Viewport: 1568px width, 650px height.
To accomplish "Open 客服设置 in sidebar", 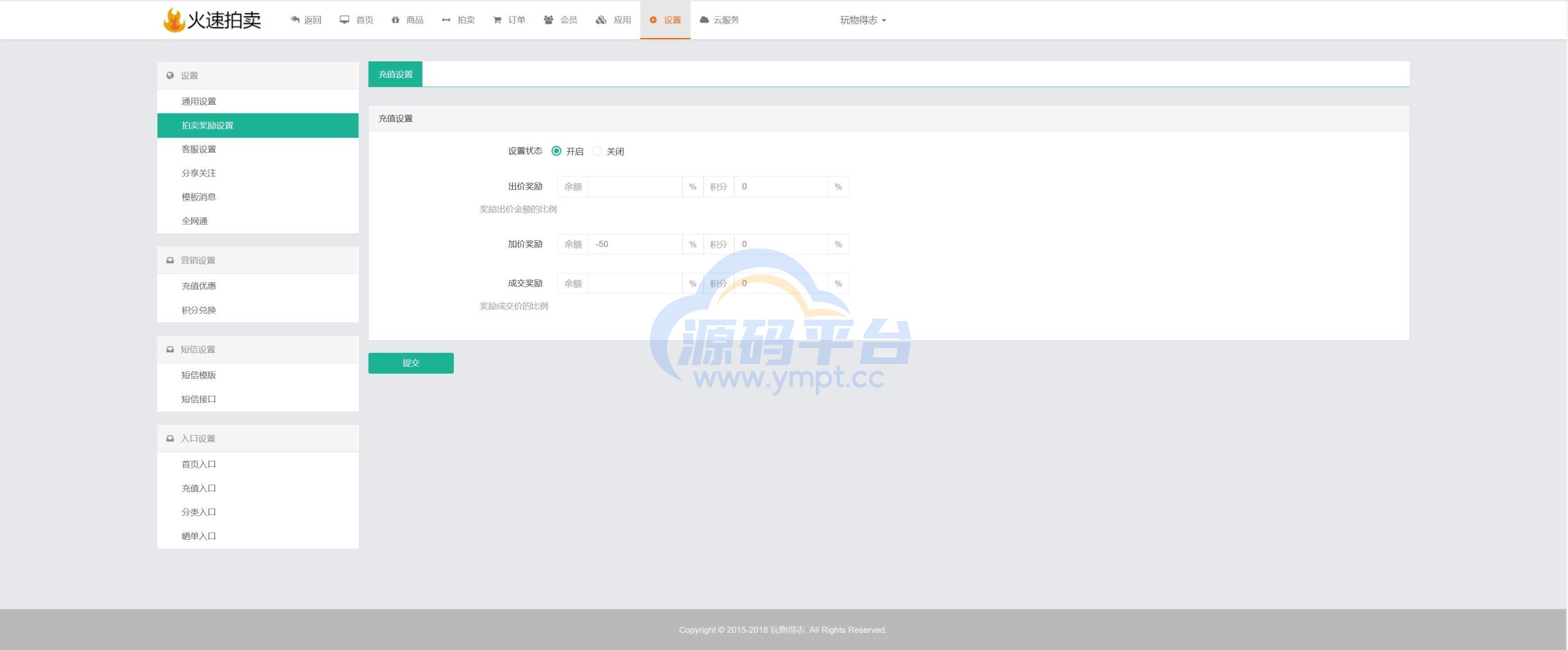I will coord(258,149).
